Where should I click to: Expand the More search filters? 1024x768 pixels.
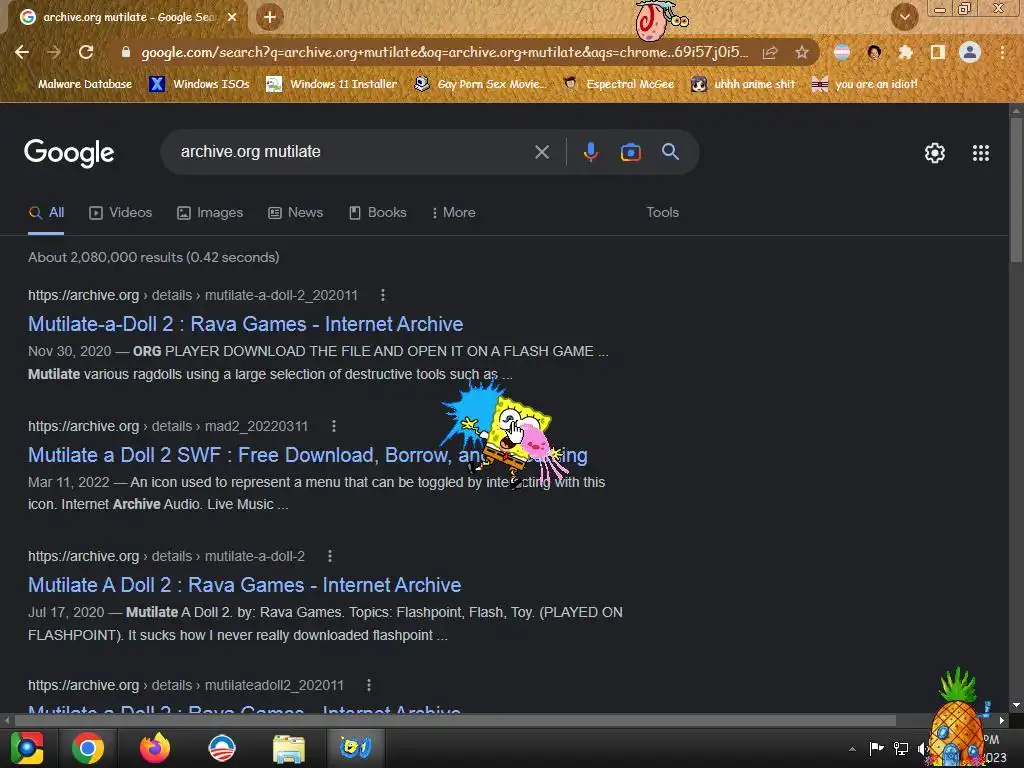pos(453,213)
